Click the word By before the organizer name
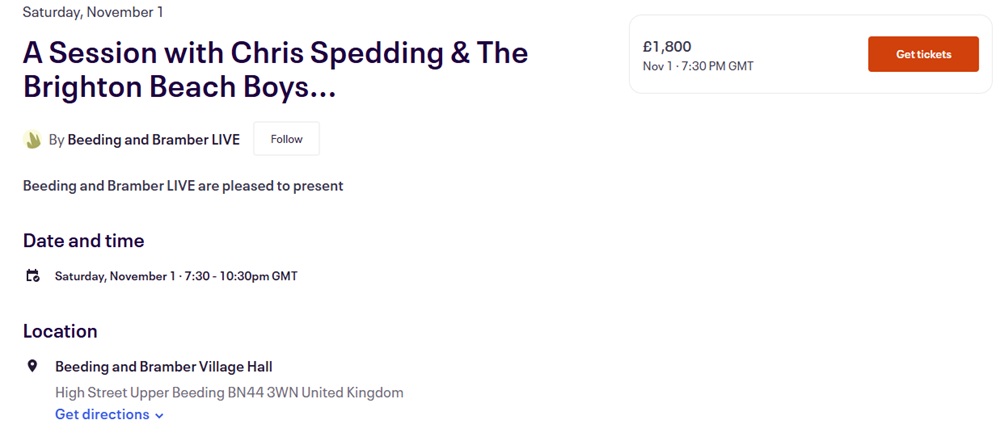The image size is (1000, 441). [57, 140]
